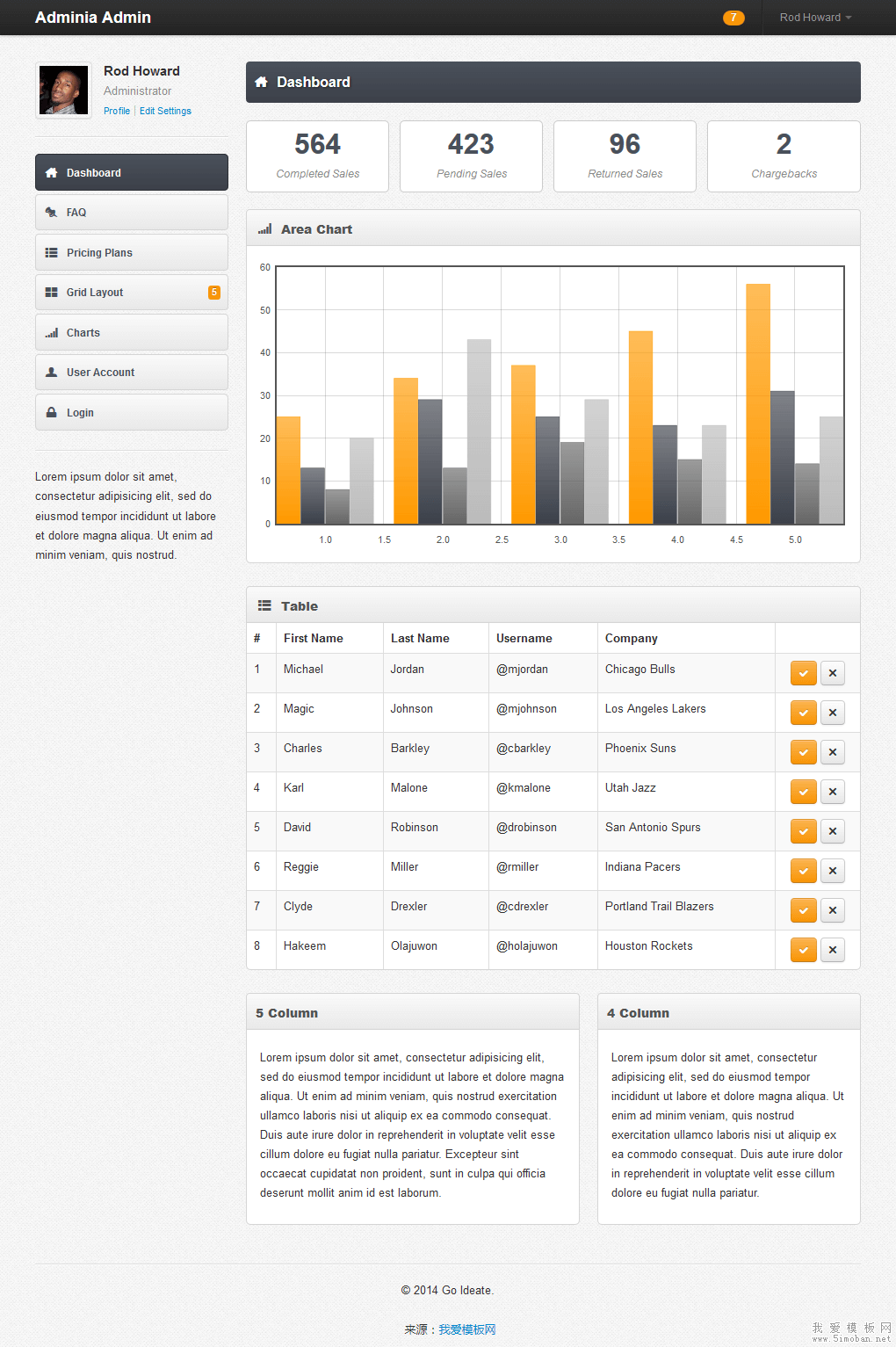Open the notifications badge showing 7
896x1347 pixels.
[733, 18]
